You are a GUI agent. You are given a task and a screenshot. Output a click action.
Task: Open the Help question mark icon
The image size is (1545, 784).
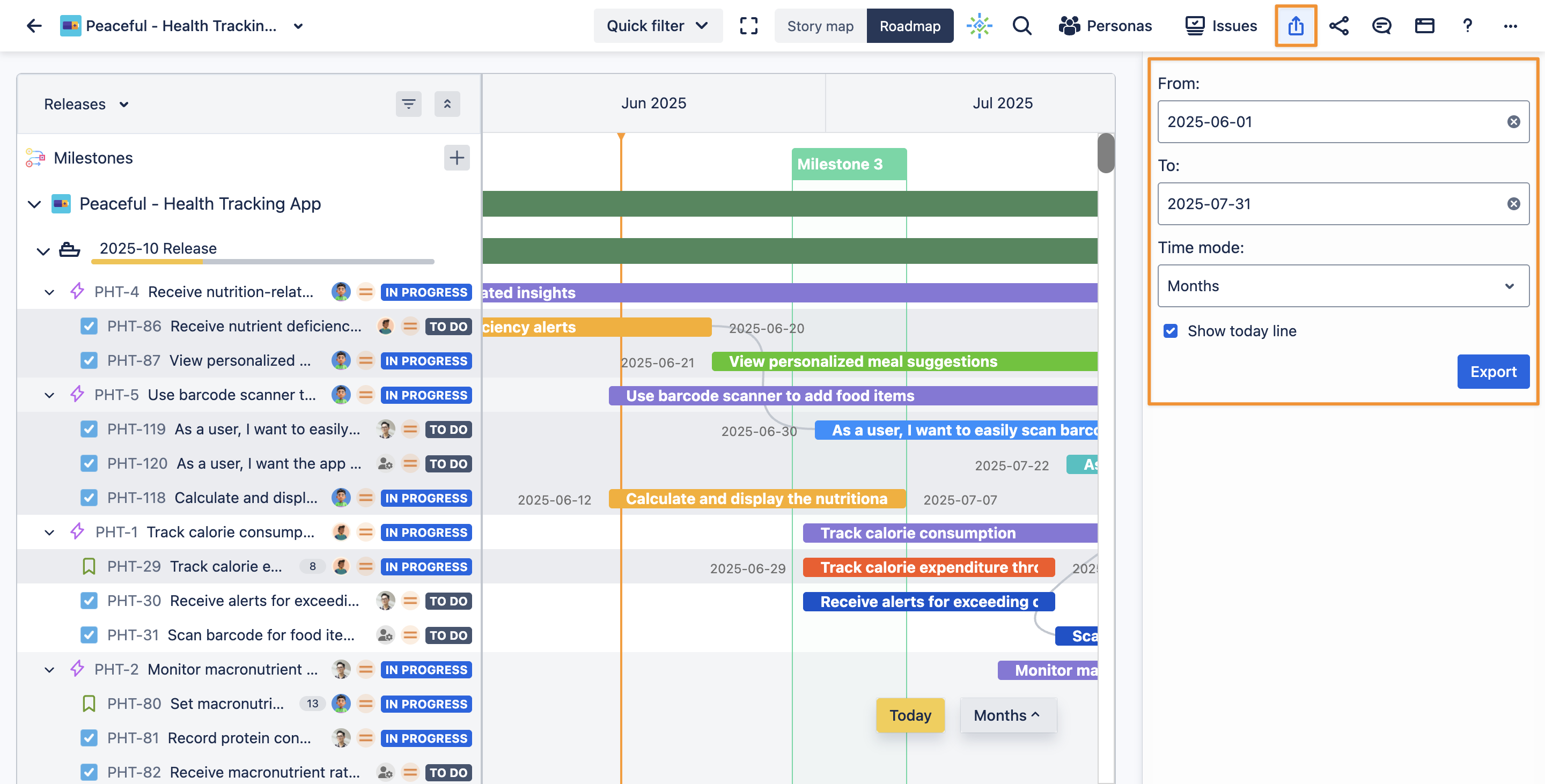(1467, 26)
